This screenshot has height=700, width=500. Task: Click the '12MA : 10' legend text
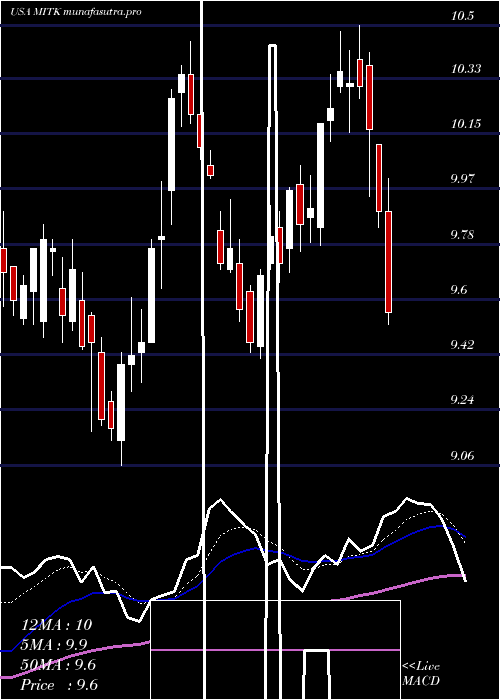pos(57,624)
